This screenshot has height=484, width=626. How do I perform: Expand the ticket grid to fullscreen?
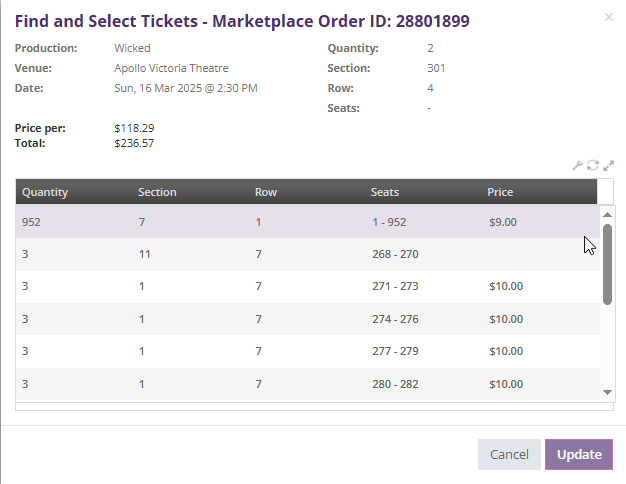608,165
